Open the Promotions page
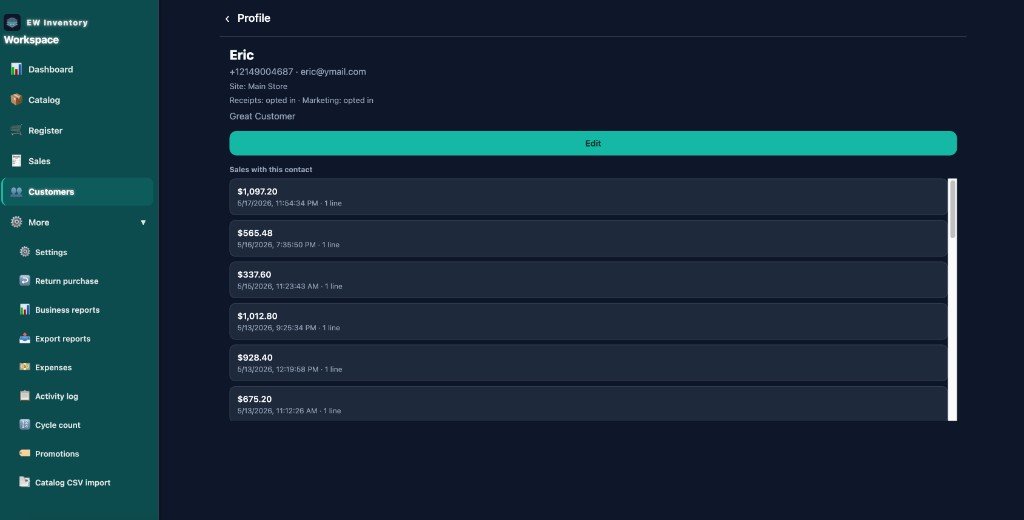Image resolution: width=1024 pixels, height=520 pixels. 82,453
